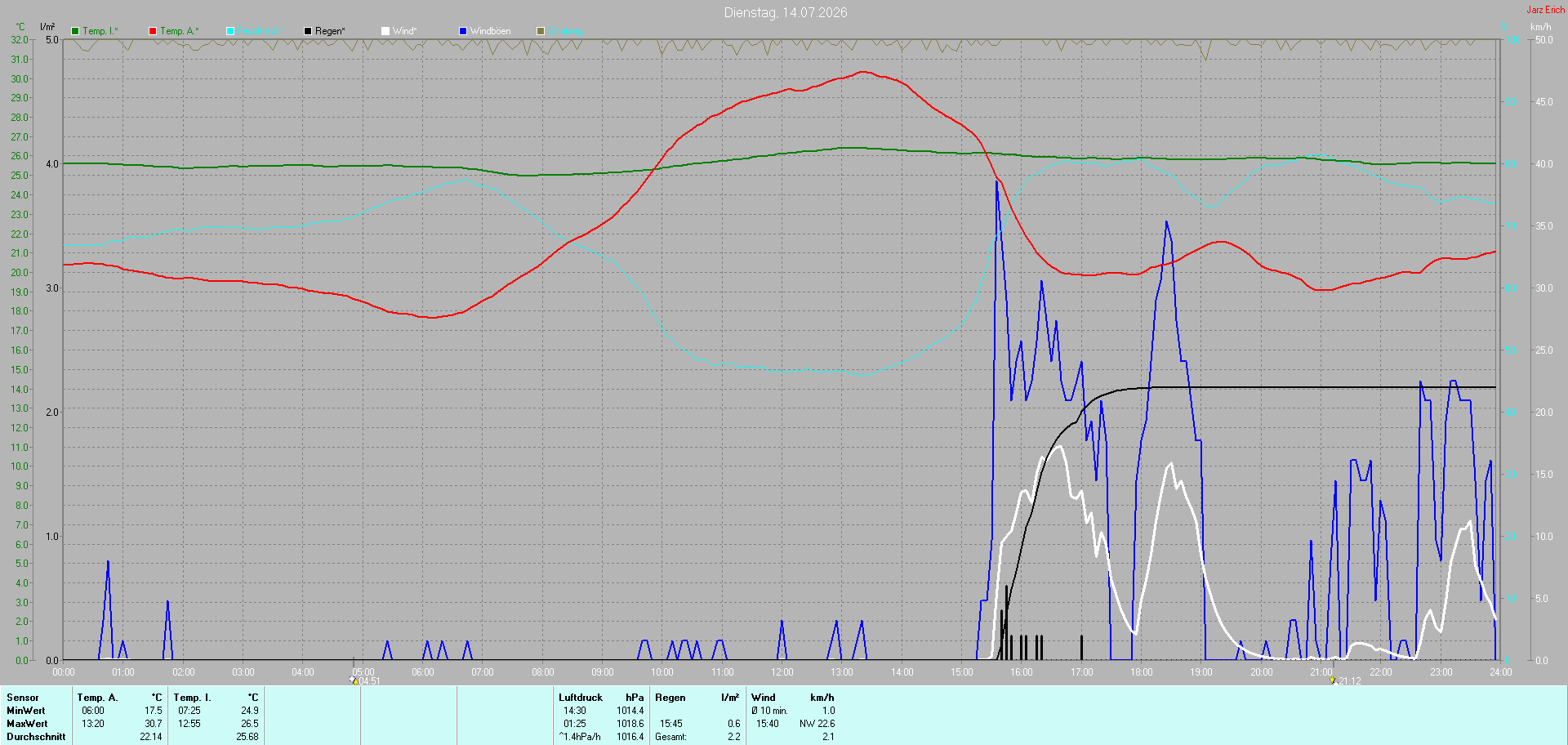
Task: Click the wind average value '2.1'
Action: click(829, 737)
